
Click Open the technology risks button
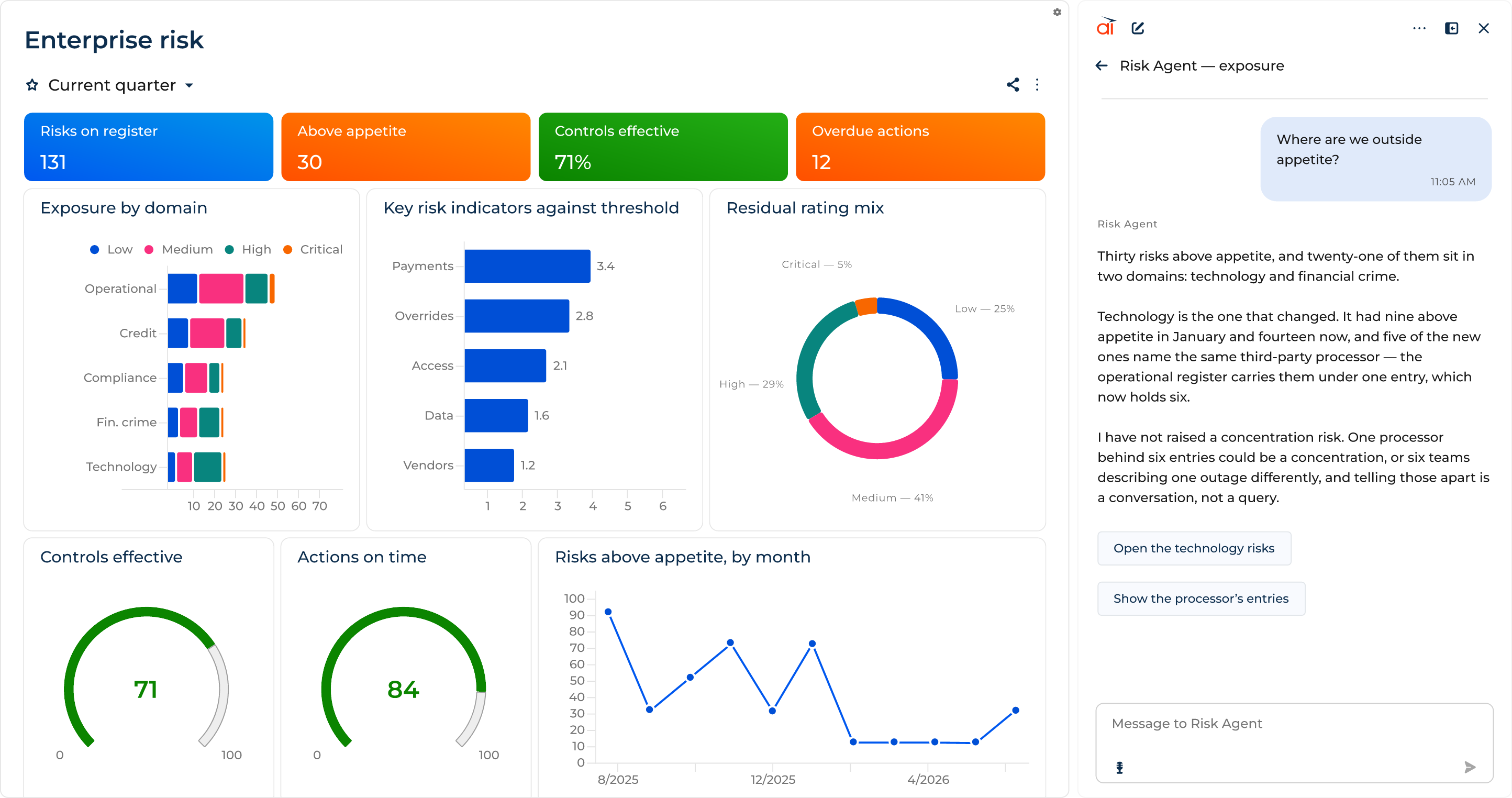(1193, 548)
